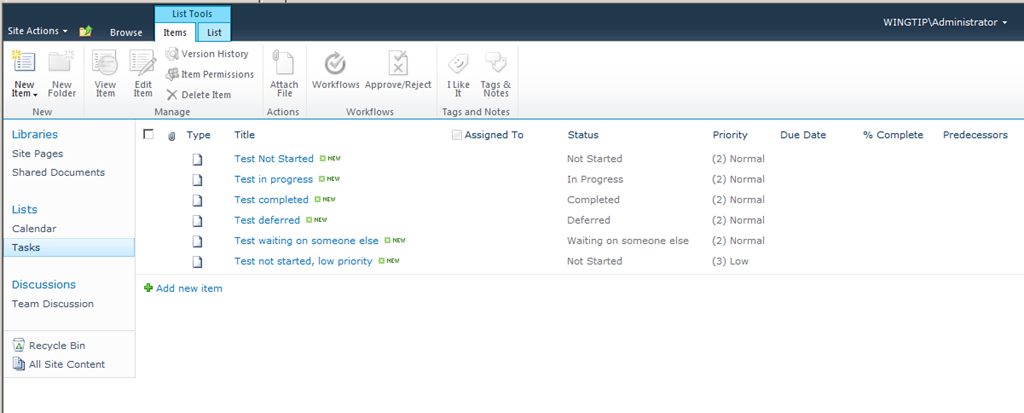The width and height of the screenshot is (1024, 413).
Task: Open the Calendar list
Action: click(34, 229)
